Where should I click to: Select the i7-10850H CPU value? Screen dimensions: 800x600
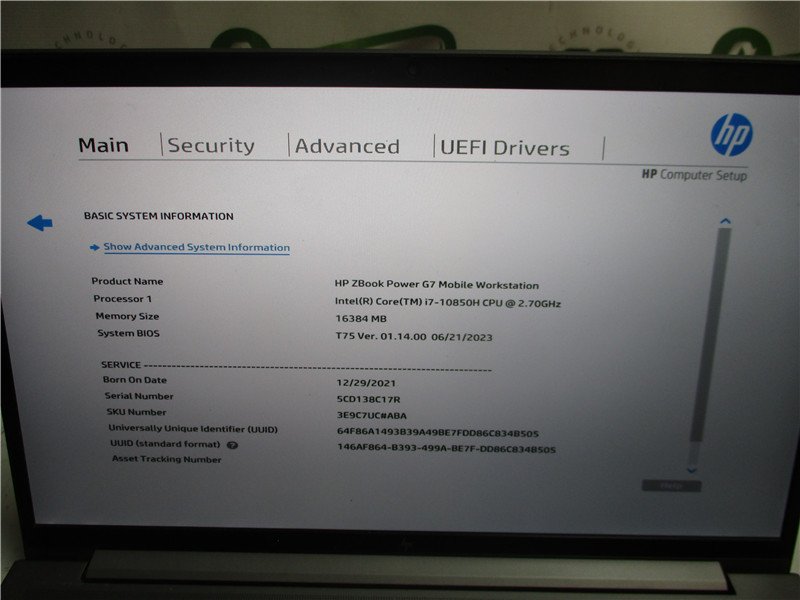pyautogui.click(x=448, y=303)
